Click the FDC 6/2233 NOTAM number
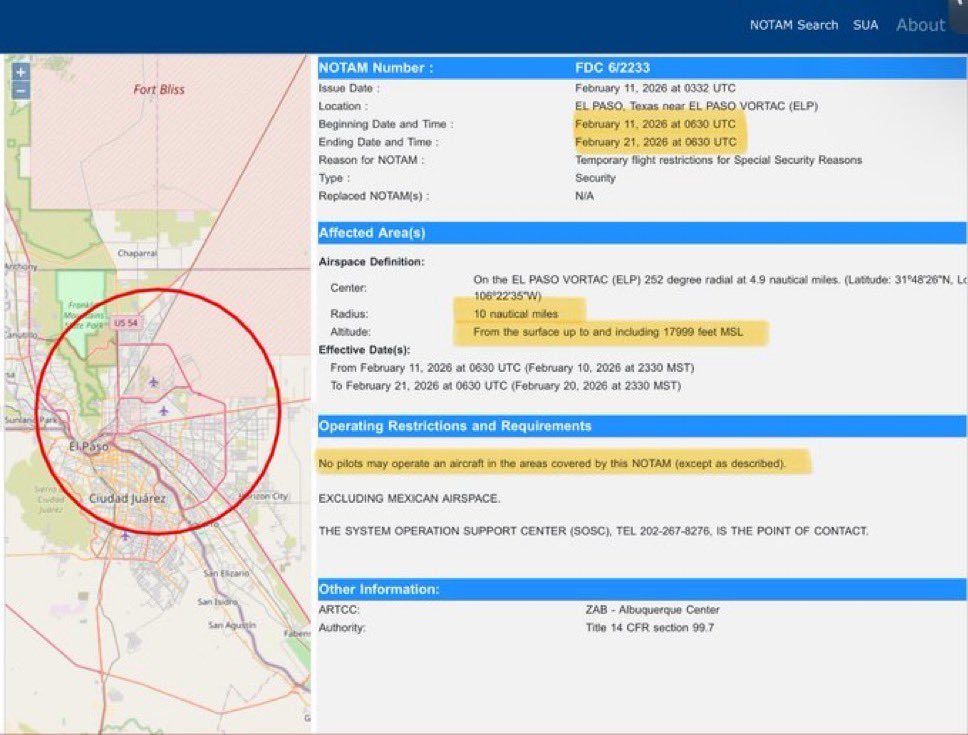The width and height of the screenshot is (968, 735). [610, 68]
